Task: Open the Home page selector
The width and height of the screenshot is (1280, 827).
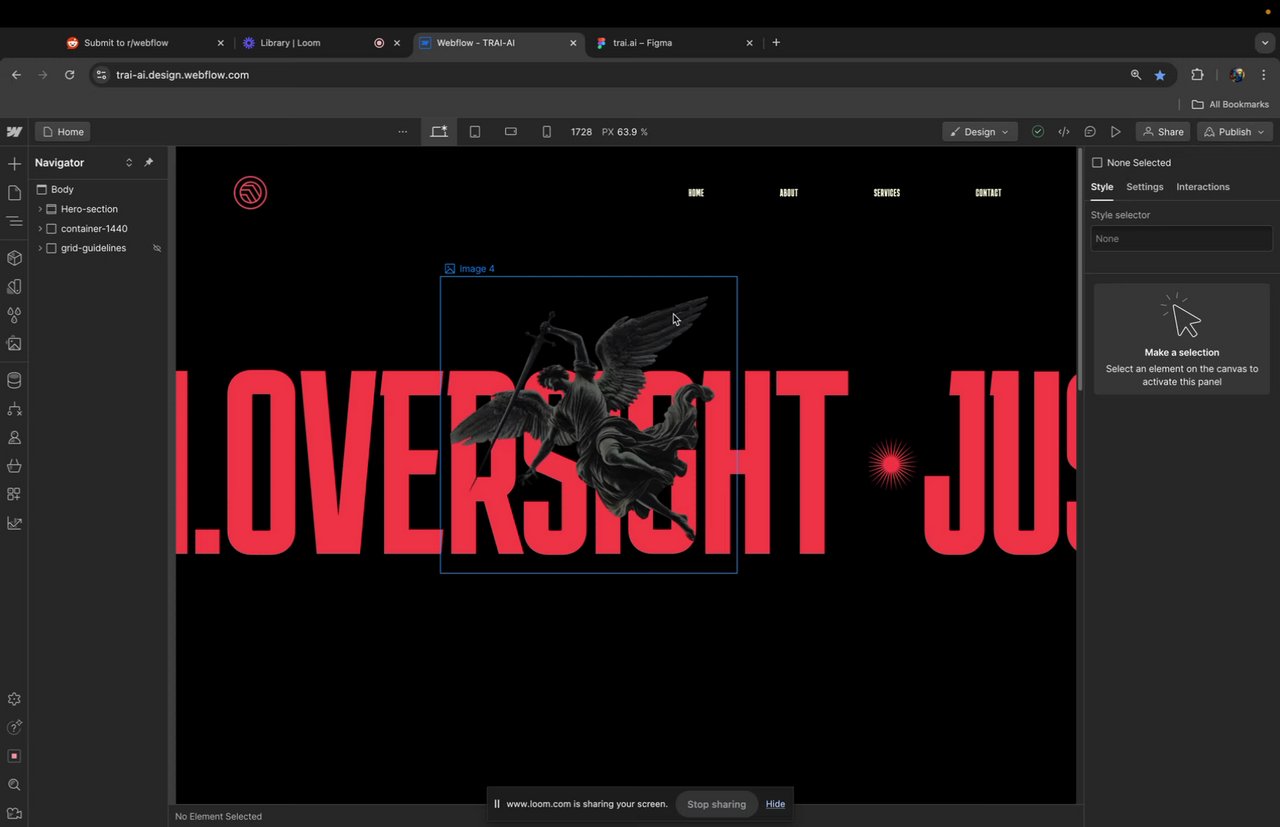Action: tap(63, 132)
